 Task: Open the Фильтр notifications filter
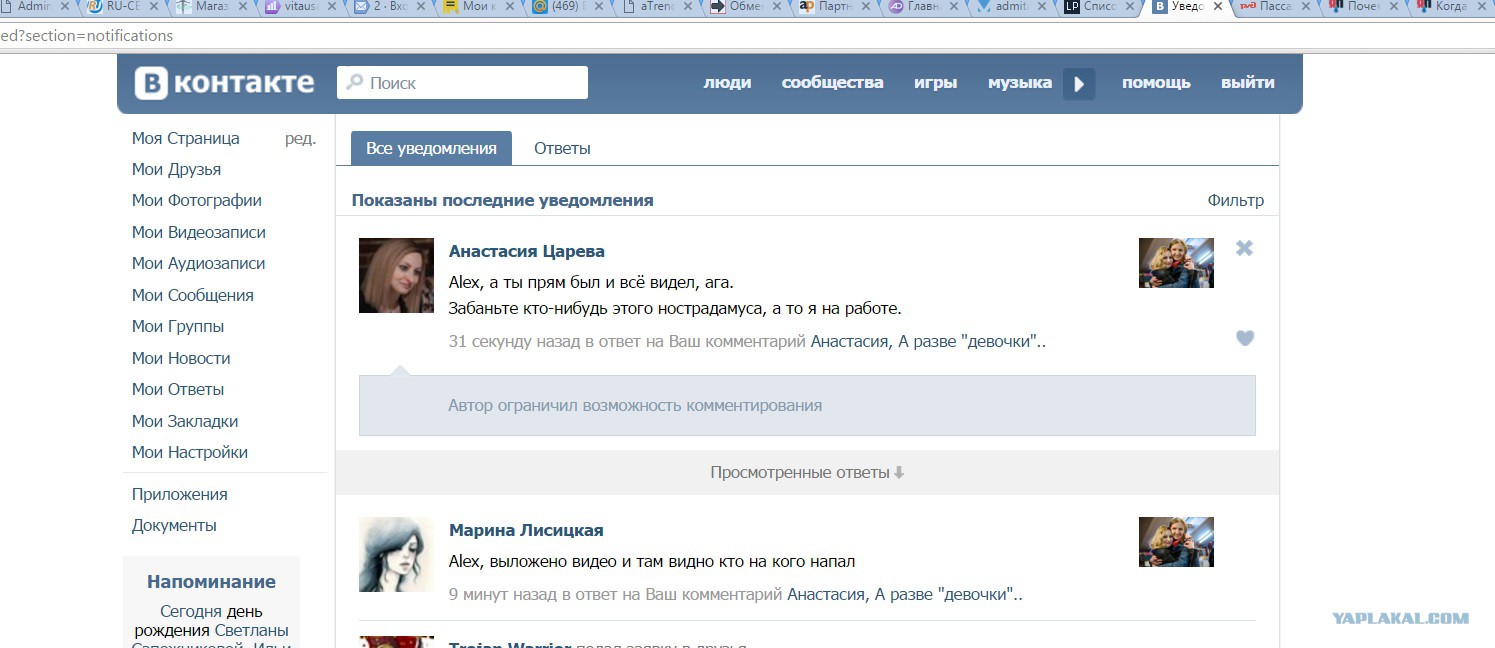1235,200
